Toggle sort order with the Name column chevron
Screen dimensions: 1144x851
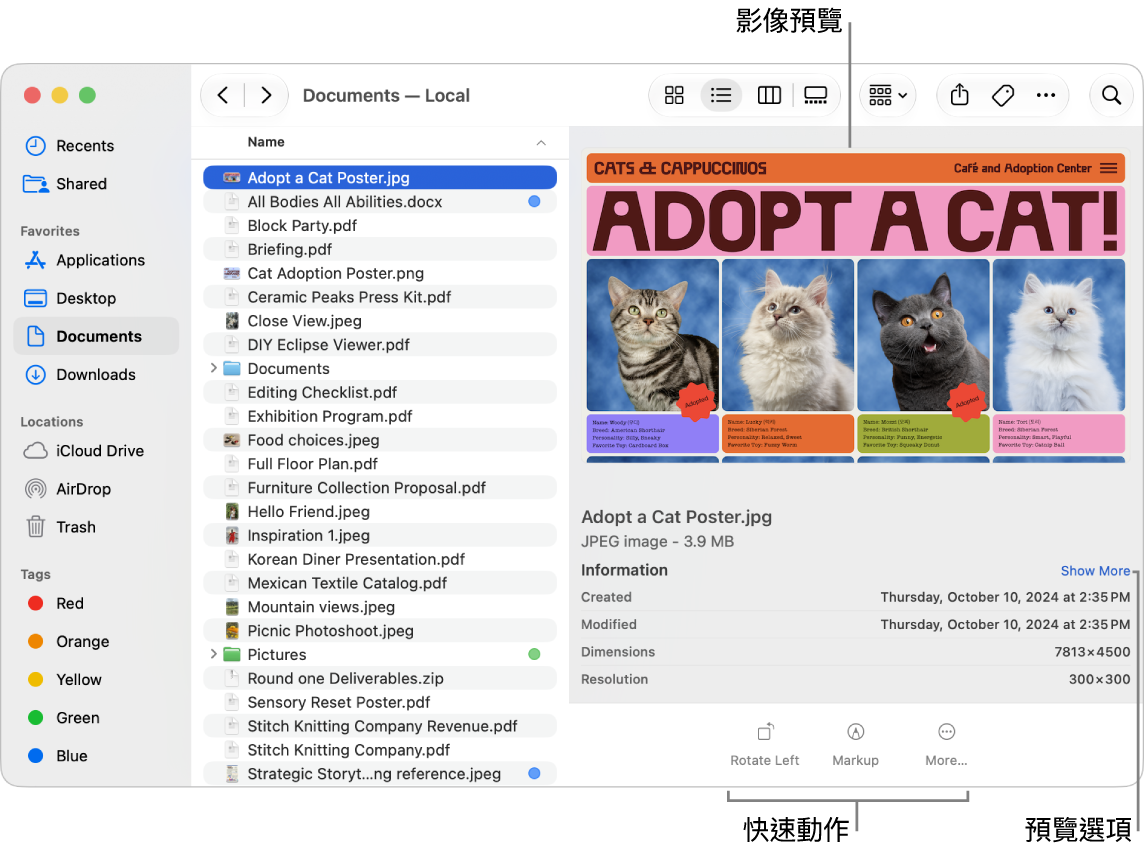point(541,142)
